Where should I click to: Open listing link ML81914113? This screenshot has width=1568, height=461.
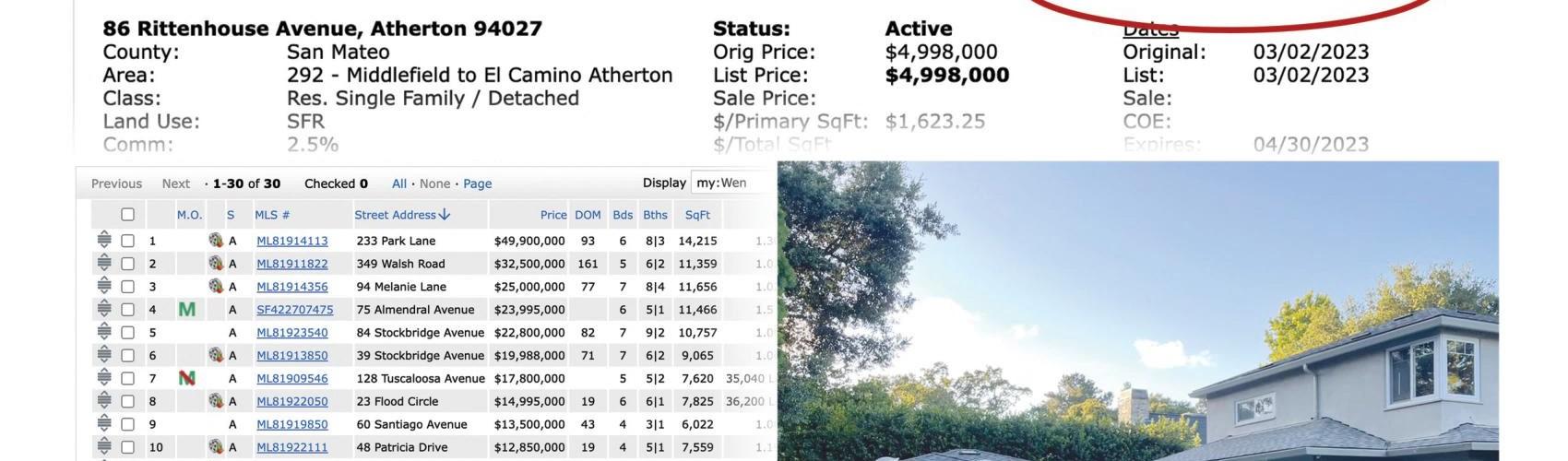click(x=292, y=241)
